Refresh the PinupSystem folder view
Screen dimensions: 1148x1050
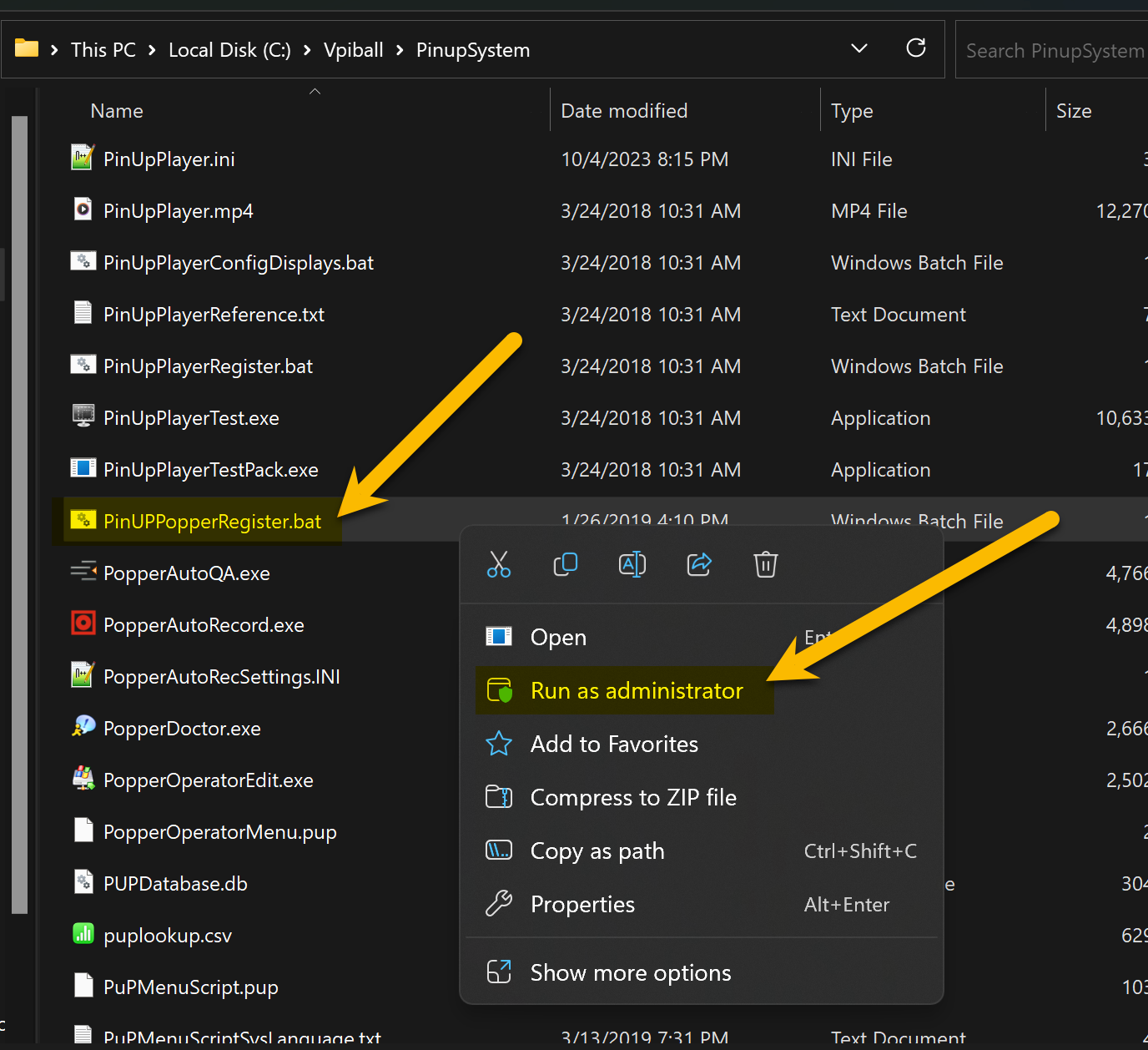(x=916, y=48)
